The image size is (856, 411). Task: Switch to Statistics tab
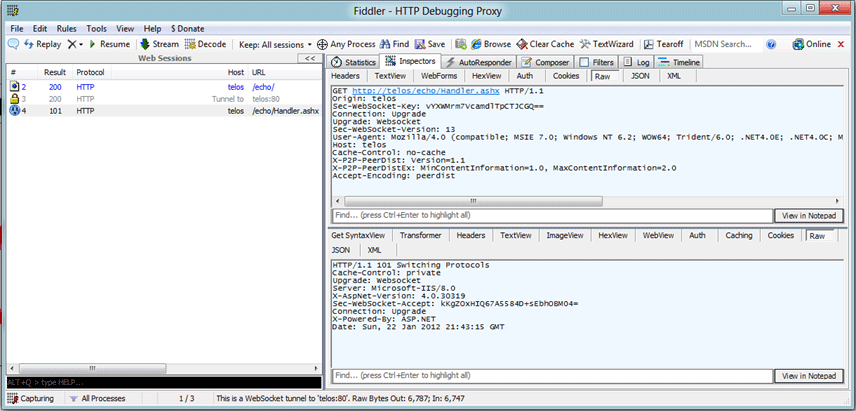coord(355,63)
